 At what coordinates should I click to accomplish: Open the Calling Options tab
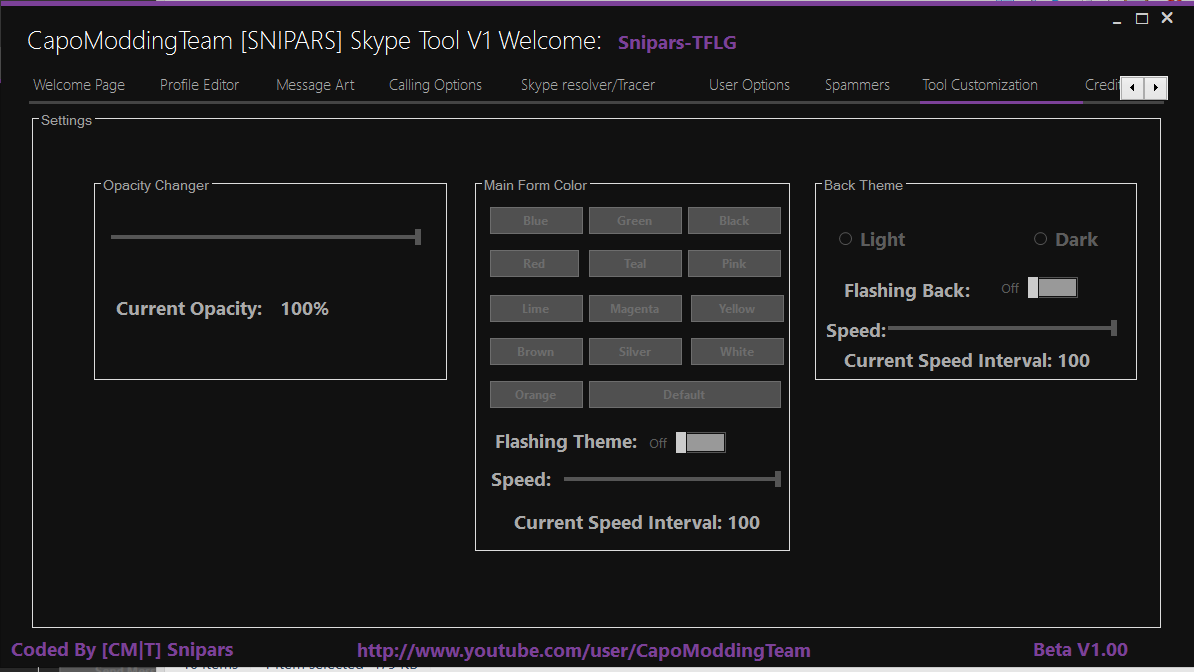[436, 85]
